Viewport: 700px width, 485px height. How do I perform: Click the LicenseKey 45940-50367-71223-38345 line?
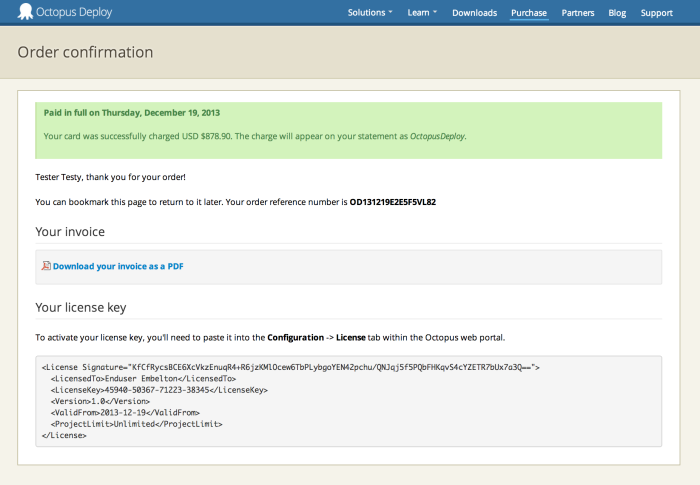coord(159,390)
